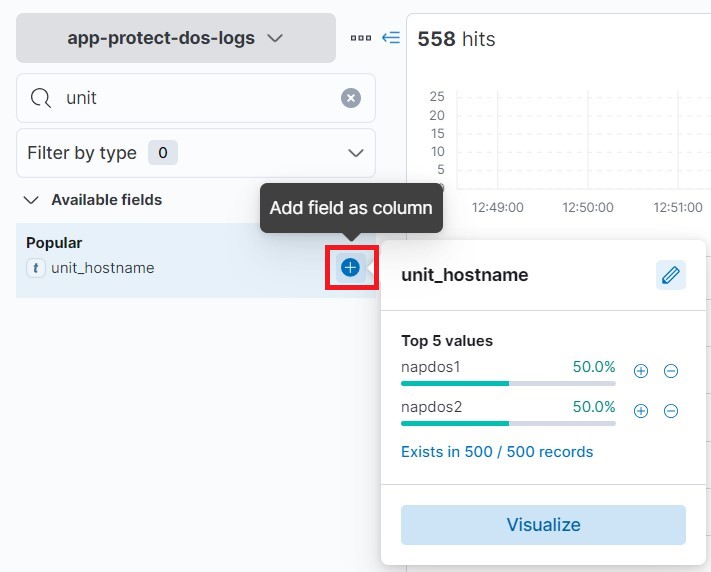The height and width of the screenshot is (572, 711).
Task: Click the Filter by type count badge '0'
Action: tap(163, 153)
